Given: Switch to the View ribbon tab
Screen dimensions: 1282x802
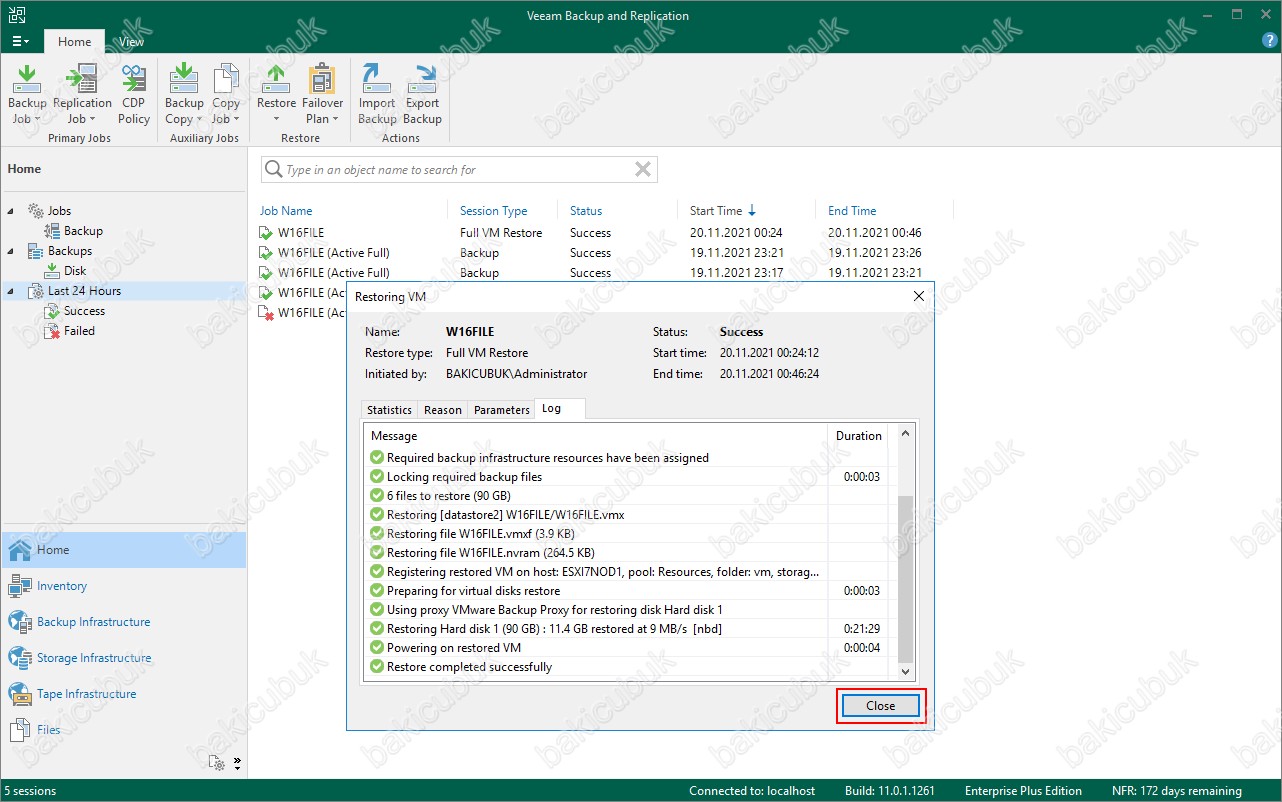Looking at the screenshot, I should pyautogui.click(x=131, y=42).
